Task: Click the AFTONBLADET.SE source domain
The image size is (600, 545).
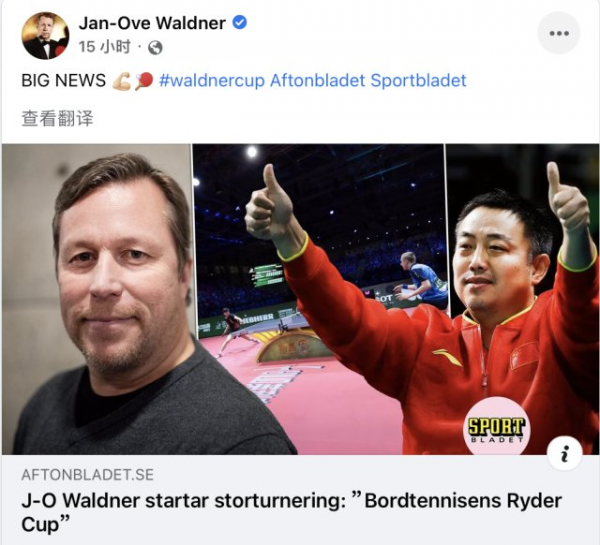Action: click(88, 475)
